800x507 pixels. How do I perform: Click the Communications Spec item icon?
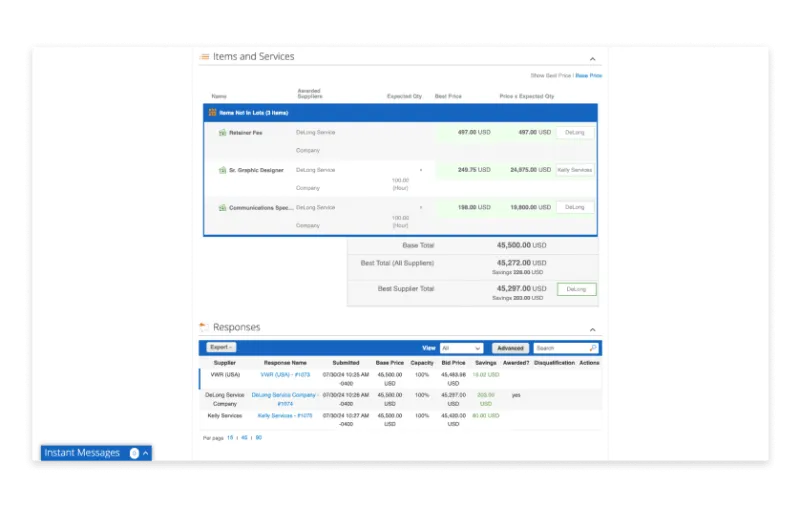(x=222, y=208)
